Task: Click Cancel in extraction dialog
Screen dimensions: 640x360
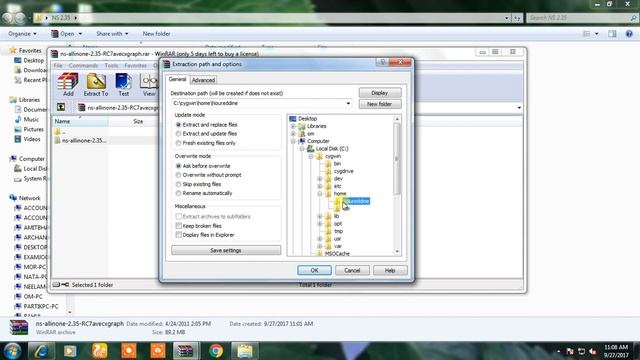Action: point(352,270)
